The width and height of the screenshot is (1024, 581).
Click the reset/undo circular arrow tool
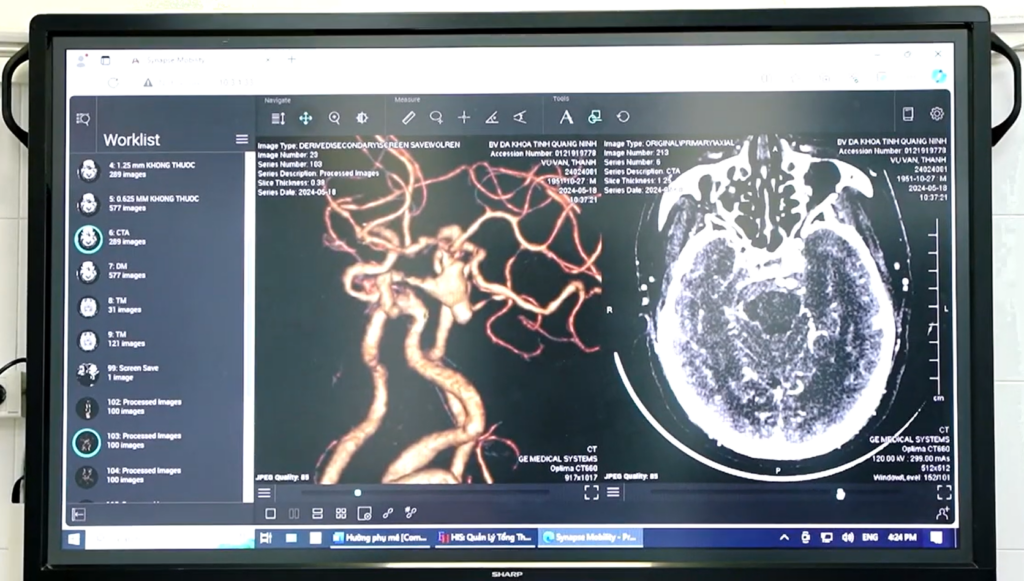(622, 118)
